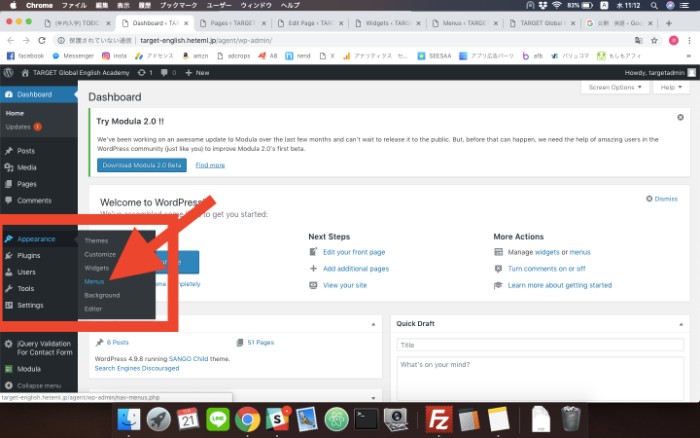Open Media library in the sidebar

click(27, 167)
